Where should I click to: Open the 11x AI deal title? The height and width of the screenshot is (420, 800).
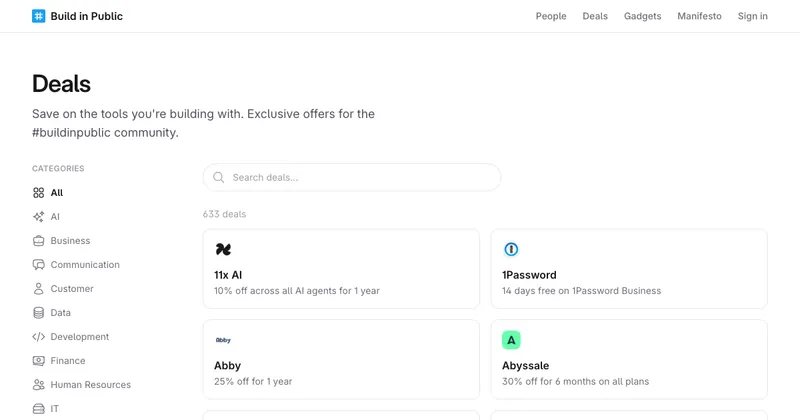point(228,275)
